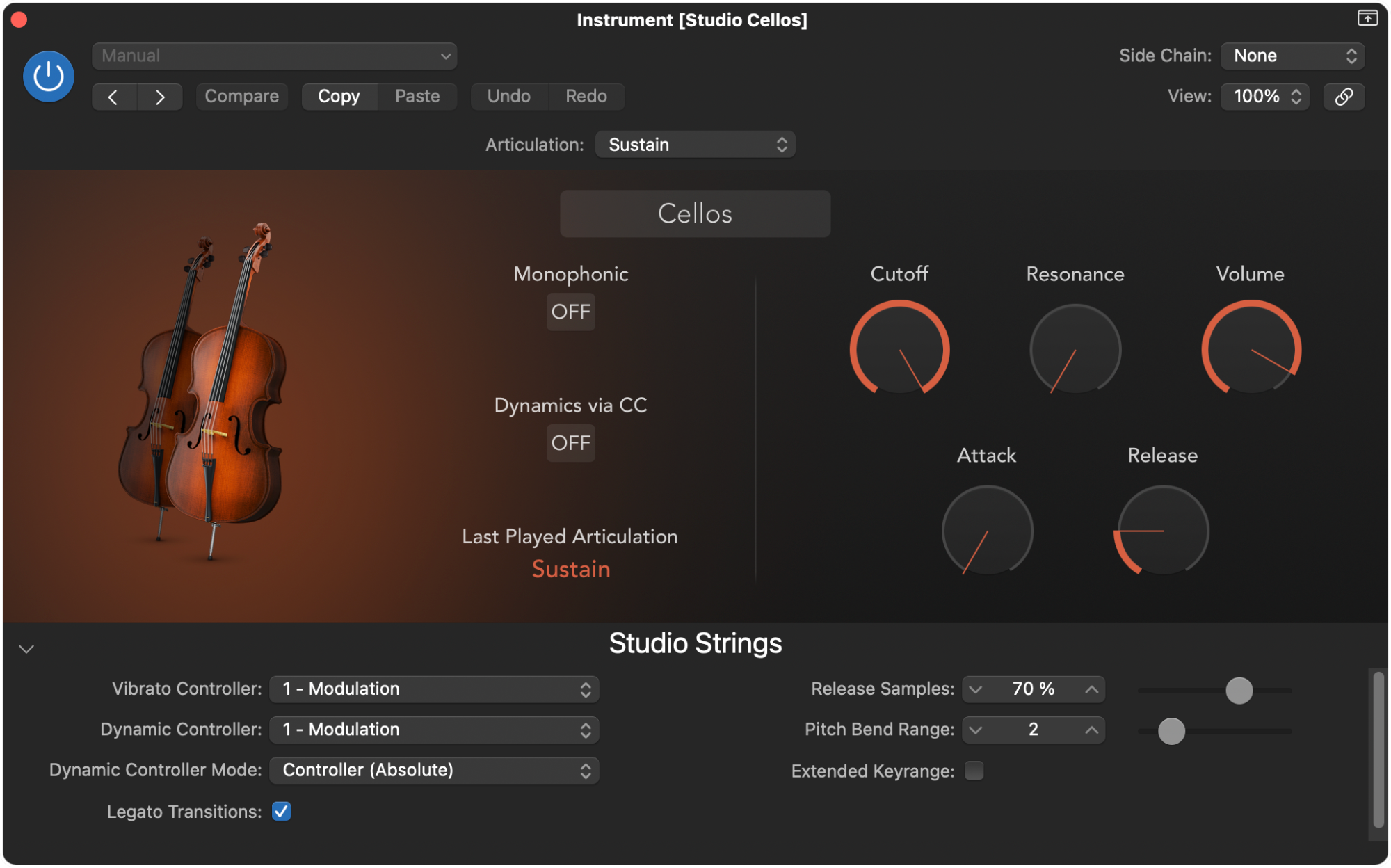Increase Pitch Bend Range with up chevron
Image resolution: width=1391 pixels, height=868 pixels.
point(1092,730)
